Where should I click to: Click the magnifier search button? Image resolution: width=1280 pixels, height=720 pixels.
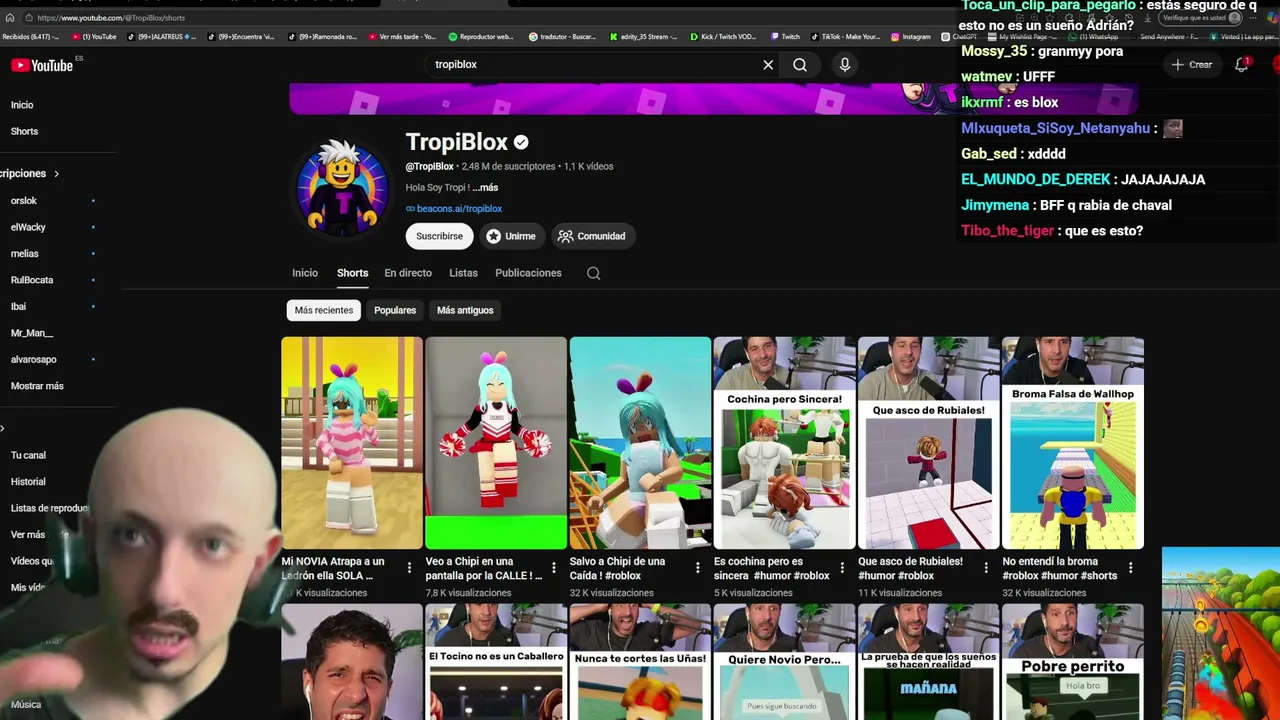click(800, 65)
